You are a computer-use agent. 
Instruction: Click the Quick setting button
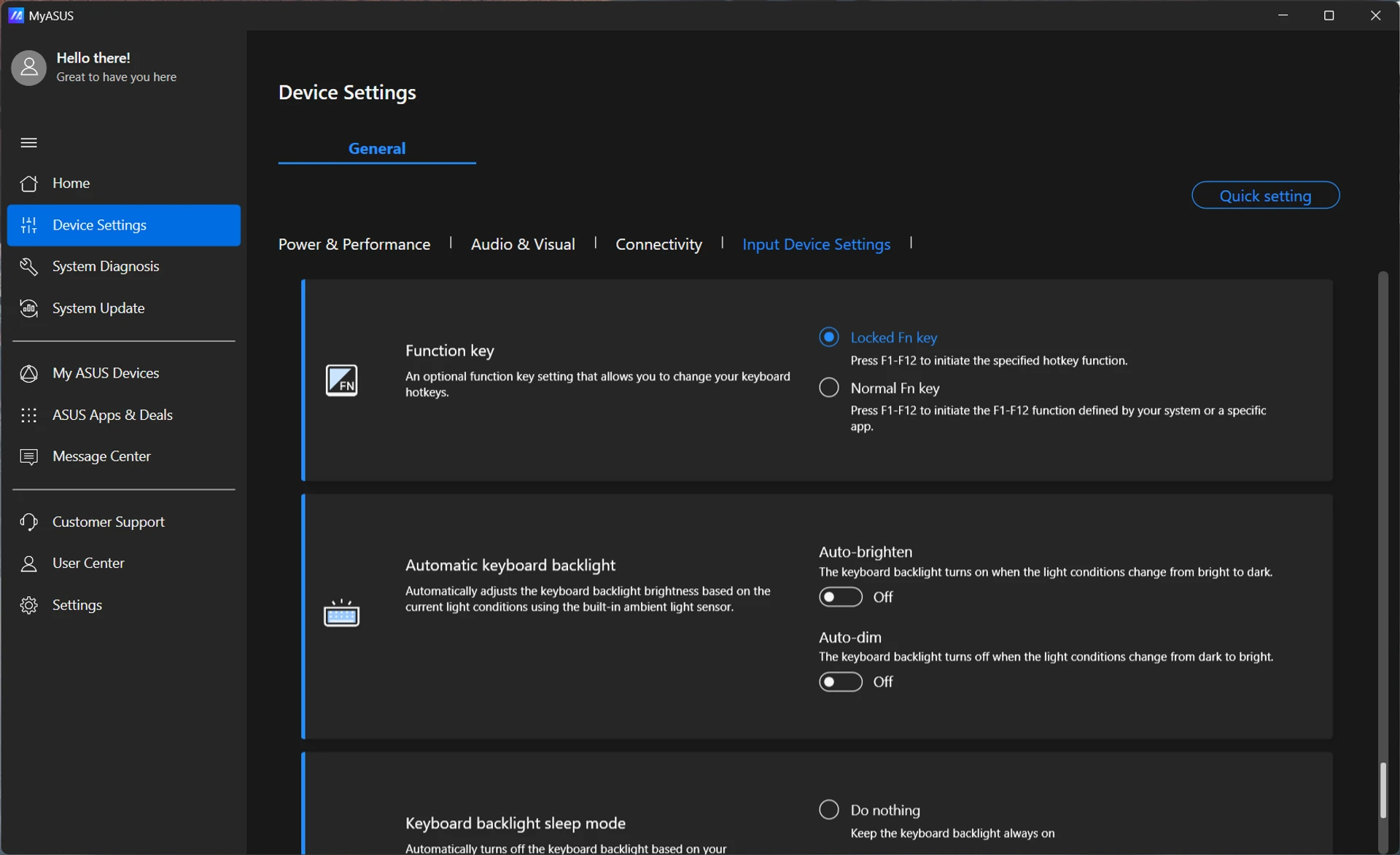(1265, 195)
